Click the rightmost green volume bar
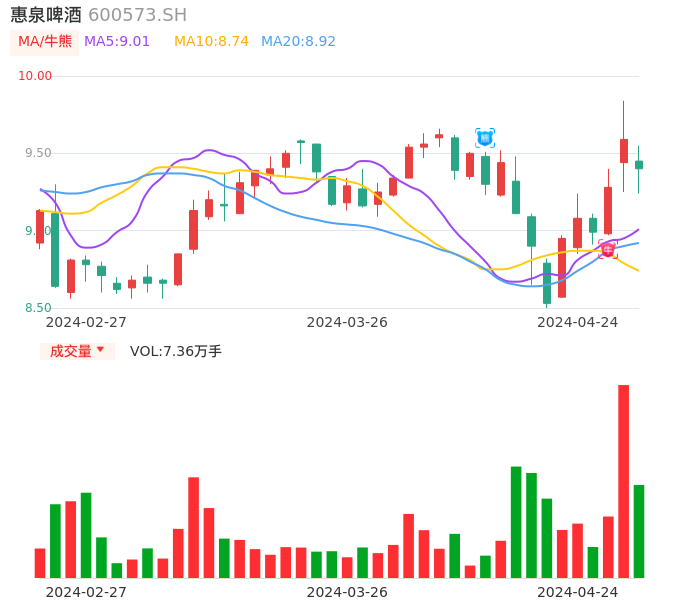The height and width of the screenshot is (606, 686). click(639, 531)
